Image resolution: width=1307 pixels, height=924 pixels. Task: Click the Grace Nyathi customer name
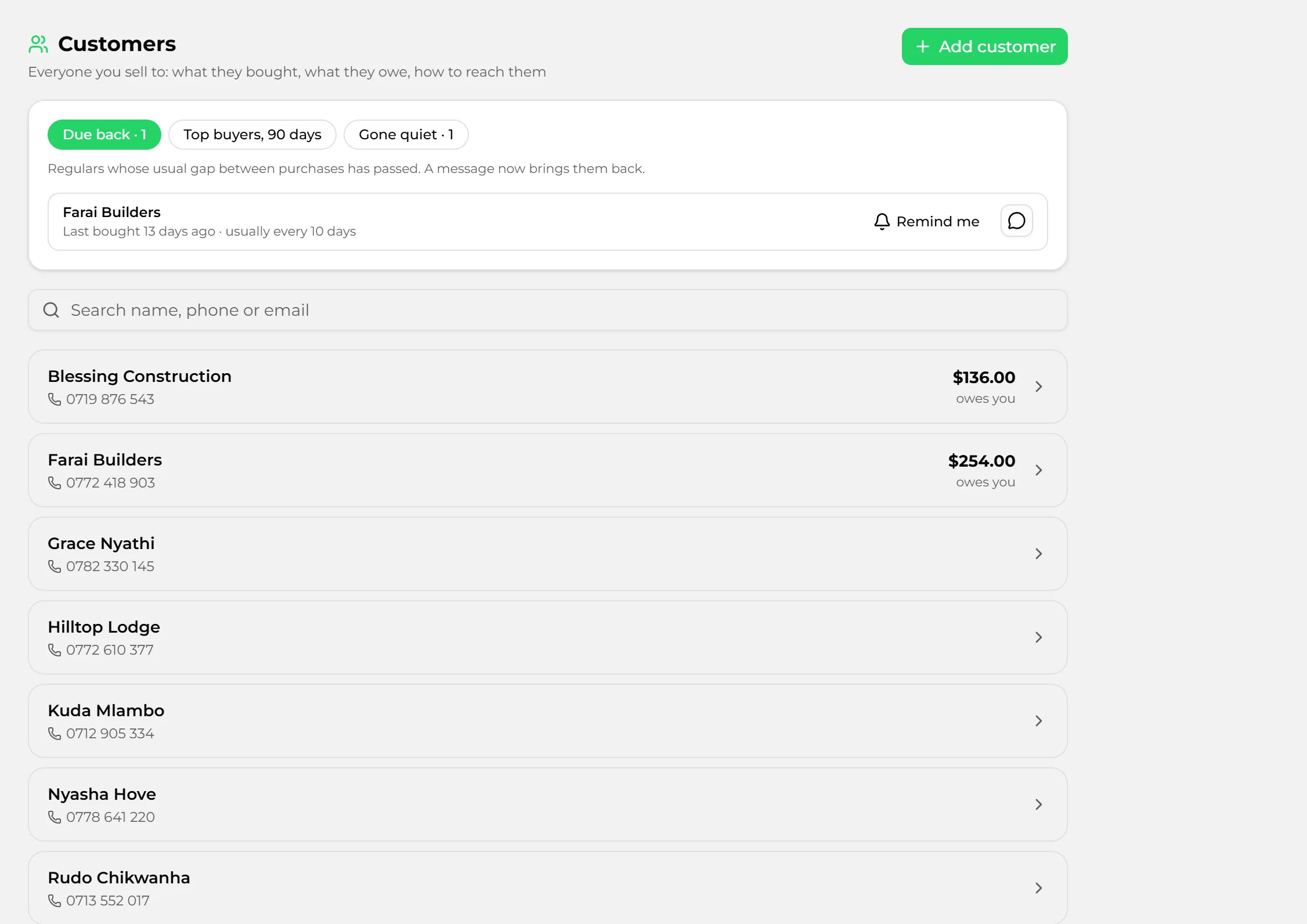tap(101, 544)
